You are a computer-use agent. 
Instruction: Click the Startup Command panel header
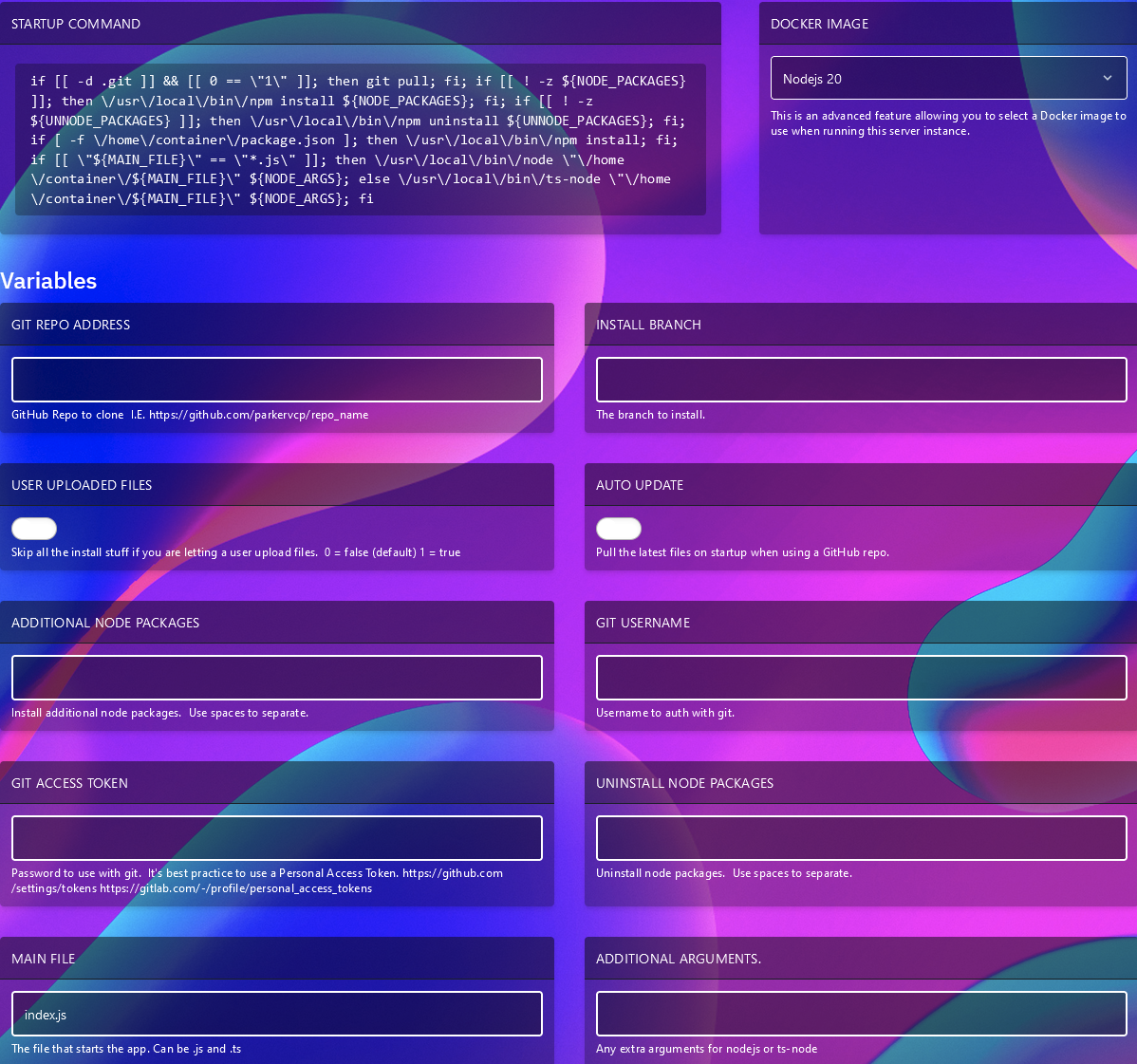(x=76, y=24)
